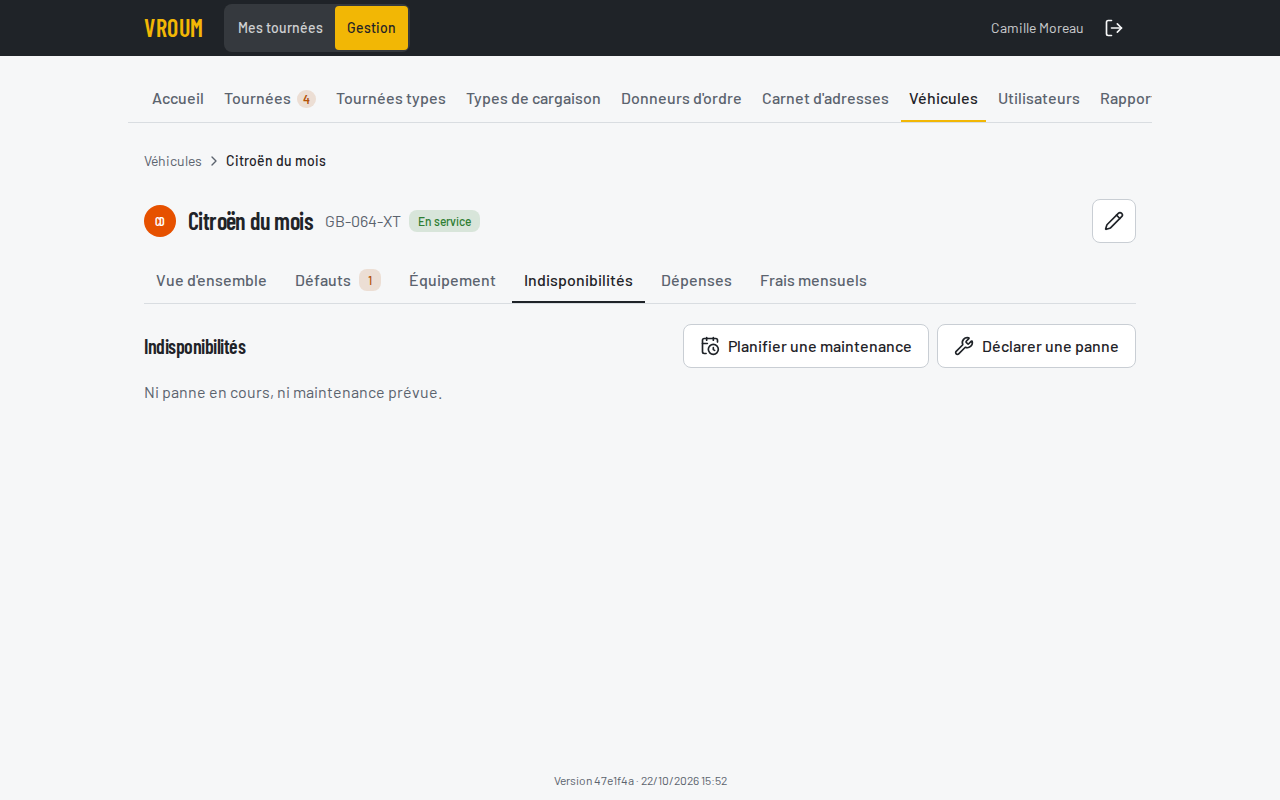Image resolution: width=1280 pixels, height=800 pixels.
Task: Click the Camille Moreau user name
Action: pos(1037,28)
